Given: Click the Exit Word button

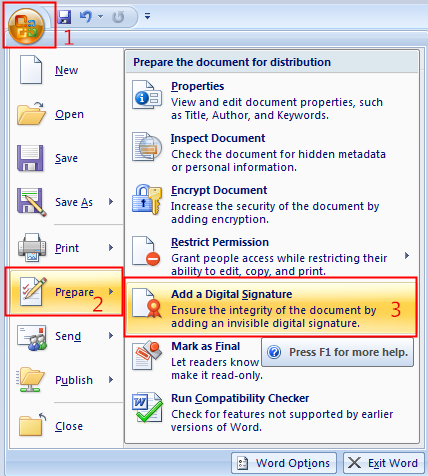Looking at the screenshot, I should coord(383,463).
